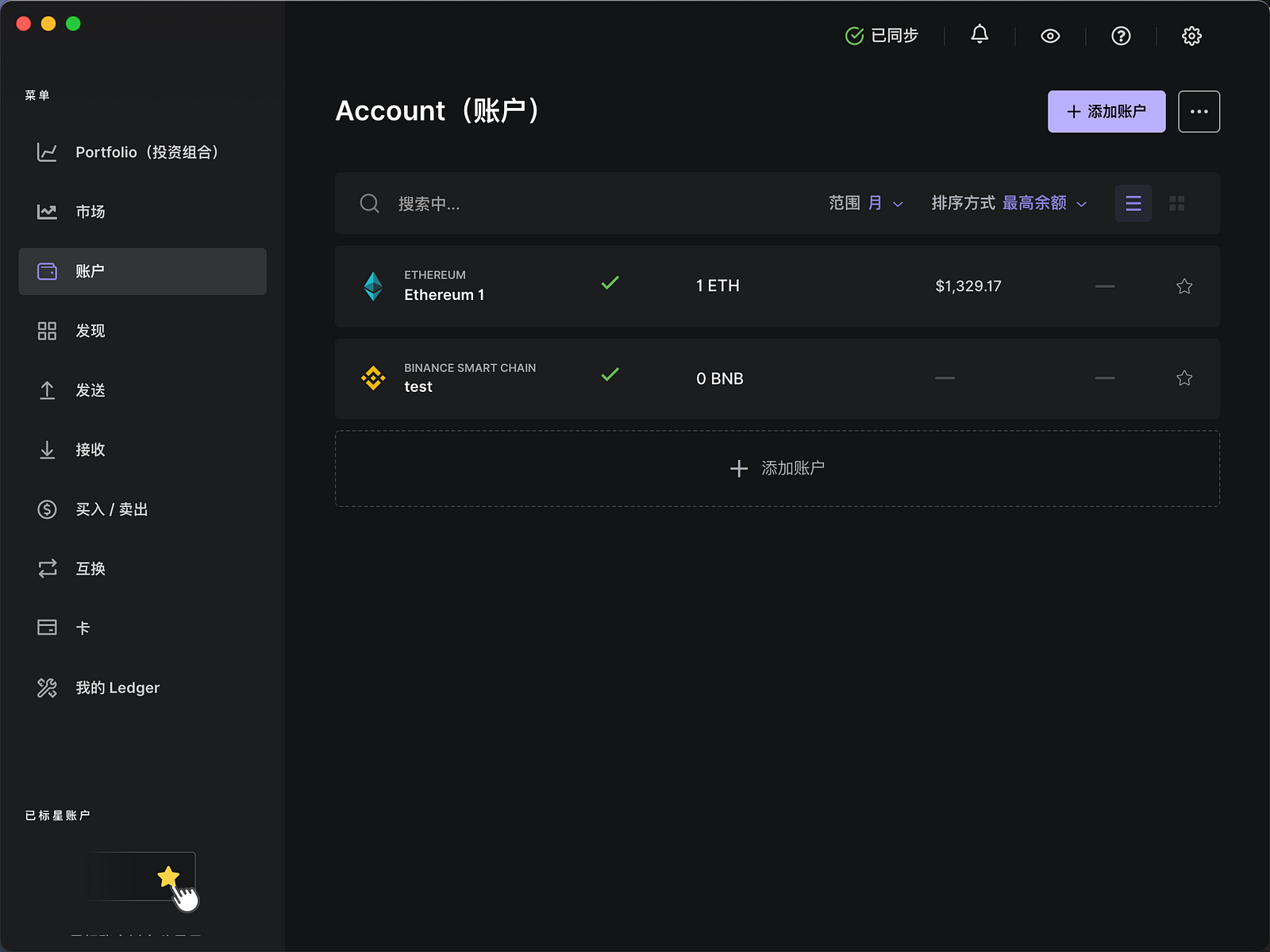This screenshot has height=952, width=1270.
Task: Toggle the eye icon to hide balances
Action: pyautogui.click(x=1050, y=36)
